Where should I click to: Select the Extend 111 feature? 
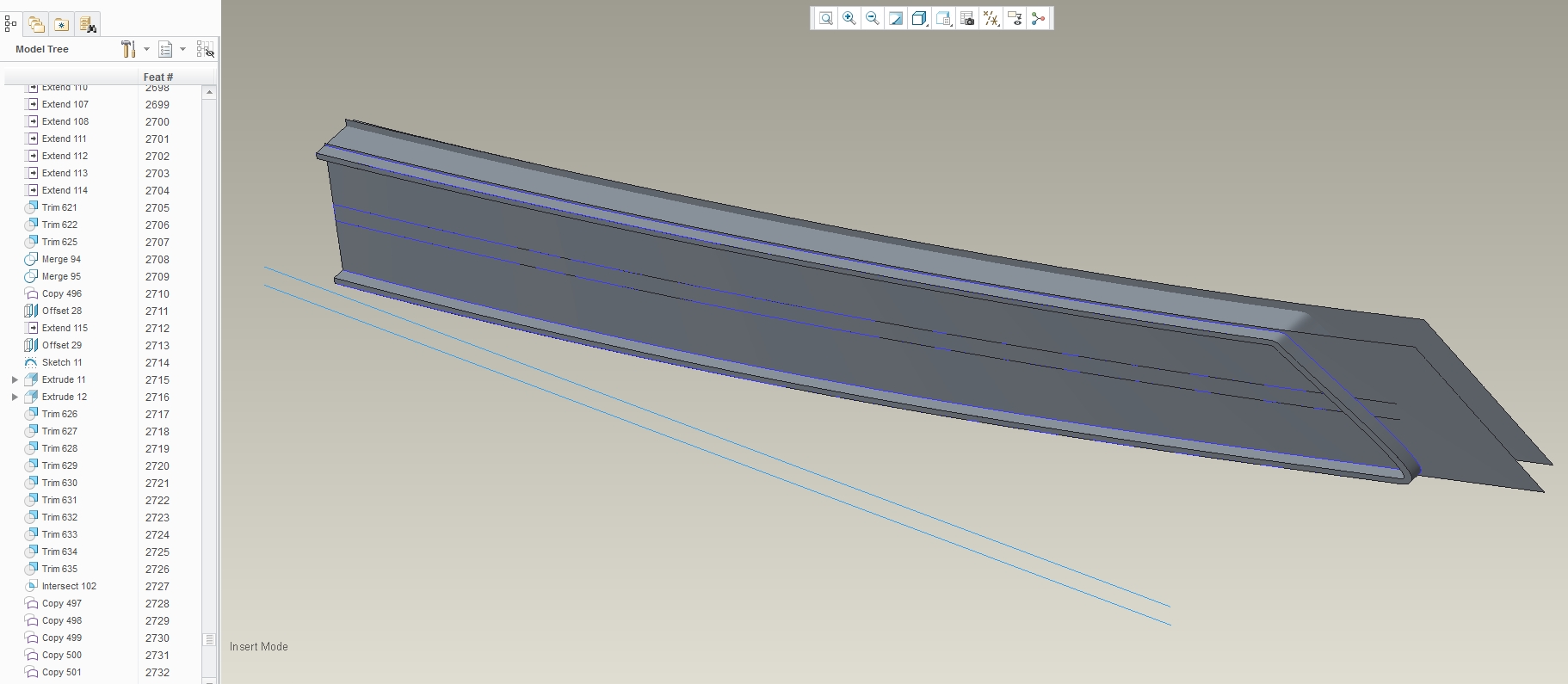[x=65, y=139]
